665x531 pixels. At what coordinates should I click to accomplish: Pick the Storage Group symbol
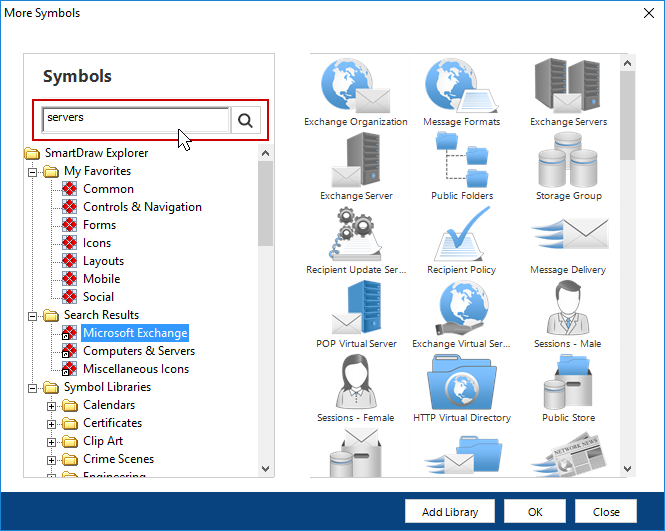tap(568, 160)
